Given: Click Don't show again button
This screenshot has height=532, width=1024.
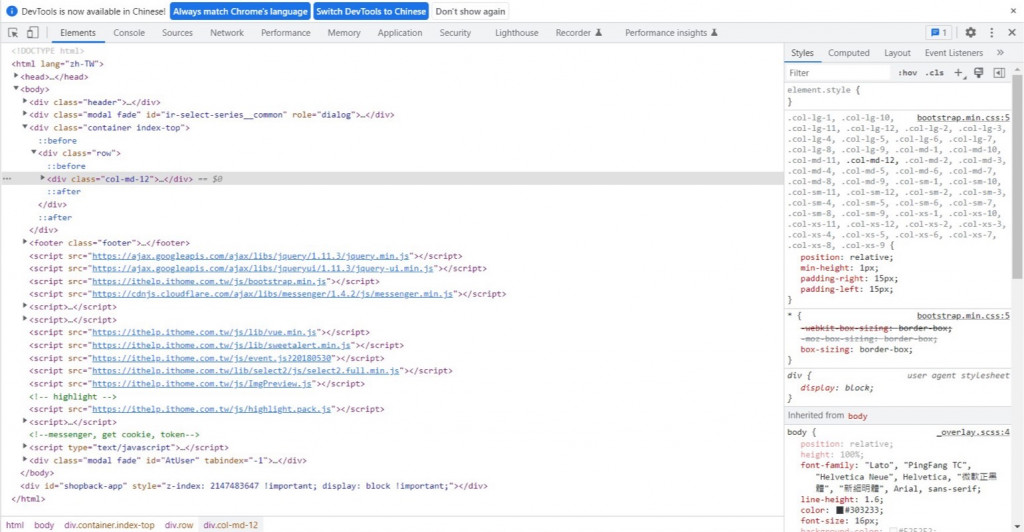Looking at the screenshot, I should pyautogui.click(x=470, y=11).
